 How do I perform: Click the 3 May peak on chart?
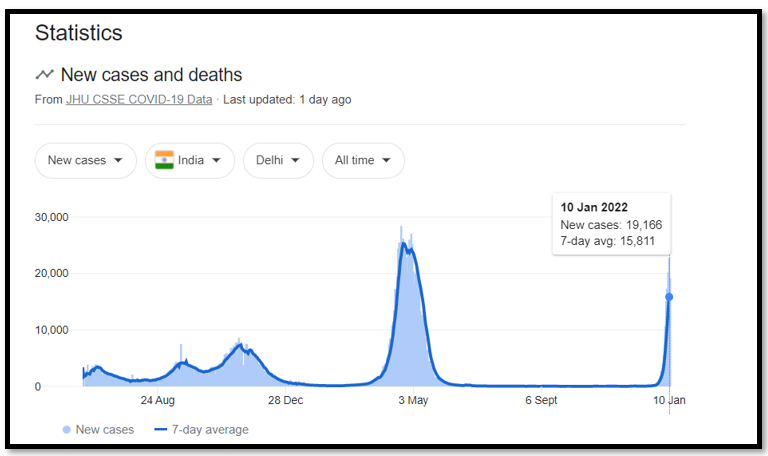tap(403, 243)
